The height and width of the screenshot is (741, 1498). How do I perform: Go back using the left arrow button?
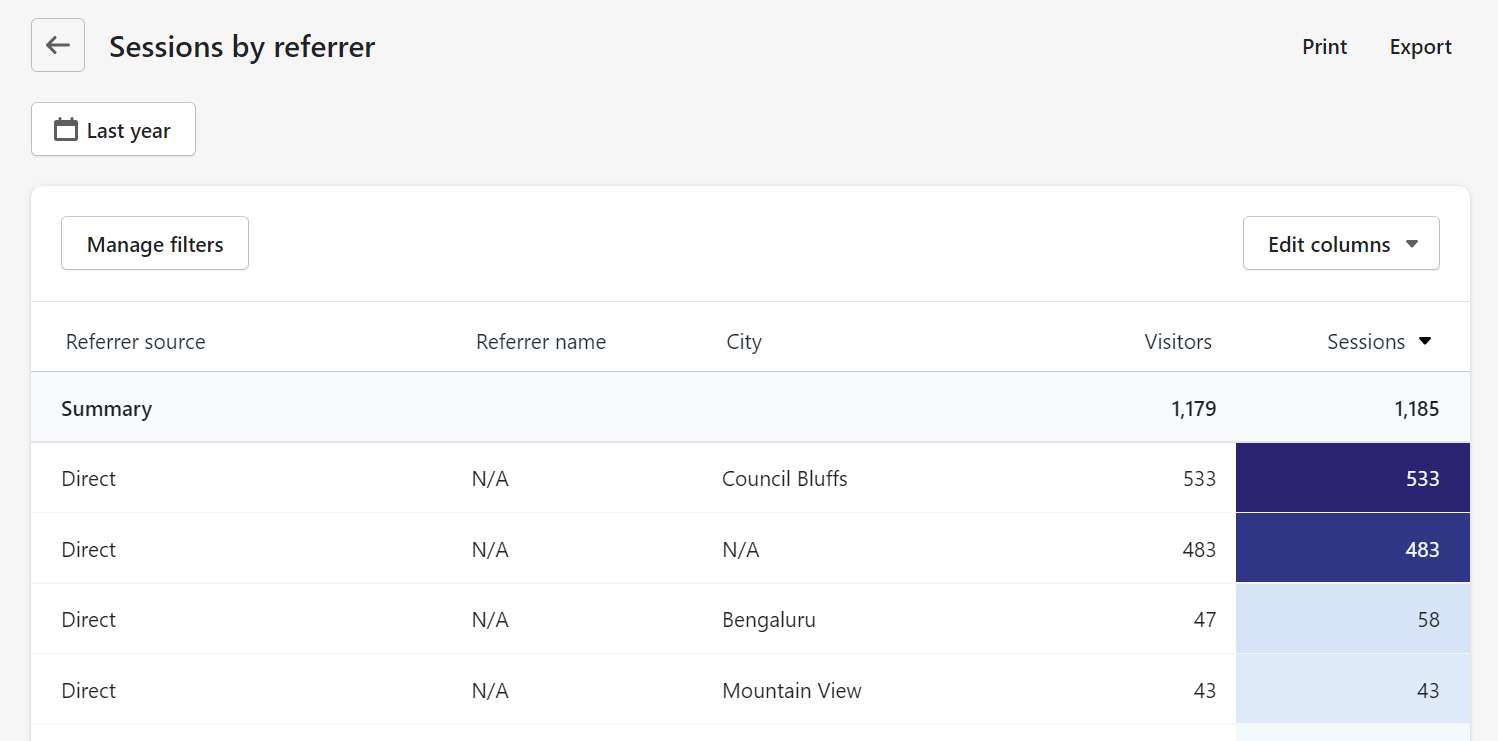(x=58, y=45)
